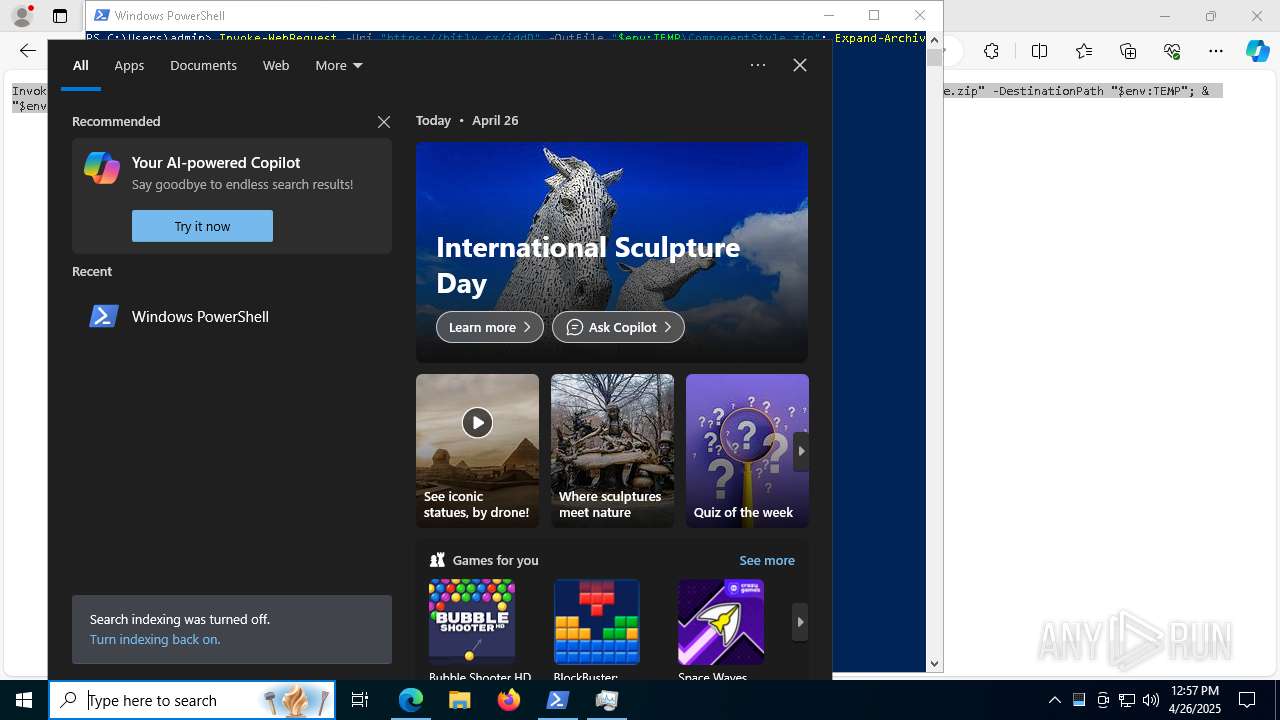Select the All search tab
Viewport: 1280px width, 720px height.
pos(81,65)
